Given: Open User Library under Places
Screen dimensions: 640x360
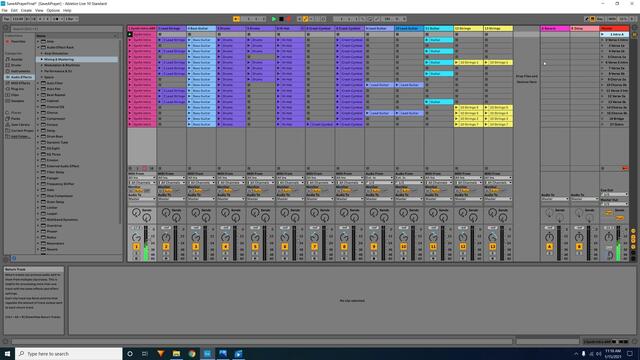Looking at the screenshot, I should click(20, 124).
